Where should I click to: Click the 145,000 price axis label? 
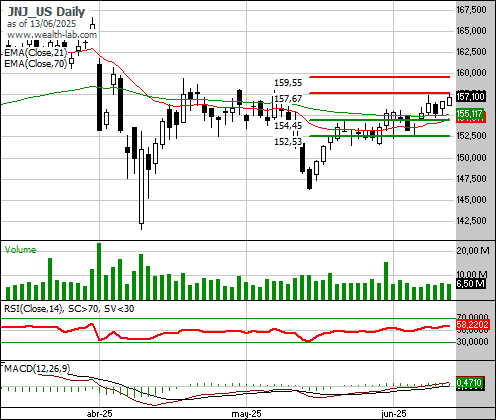[471, 200]
